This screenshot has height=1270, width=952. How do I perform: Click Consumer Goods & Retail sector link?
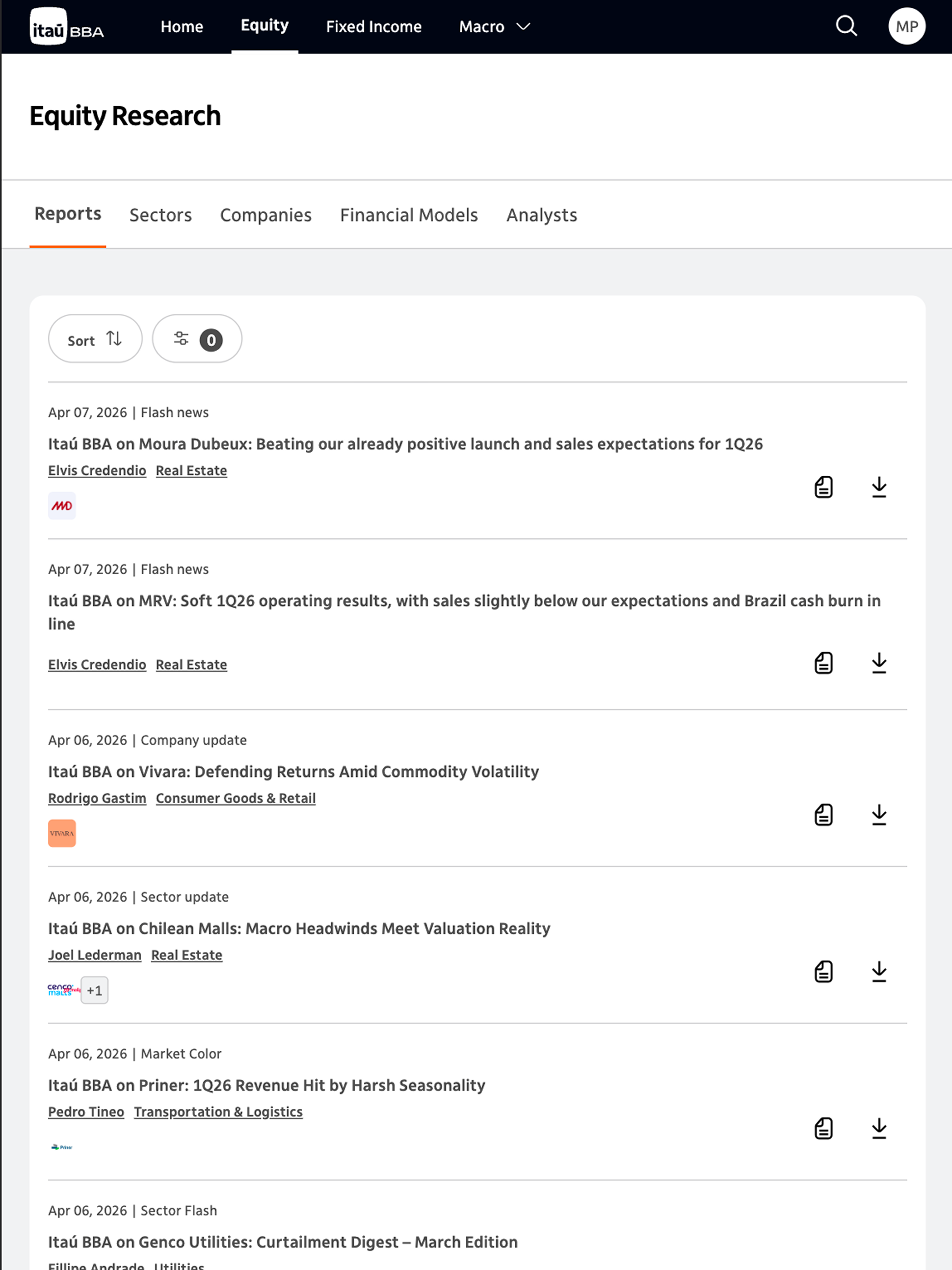tap(236, 798)
